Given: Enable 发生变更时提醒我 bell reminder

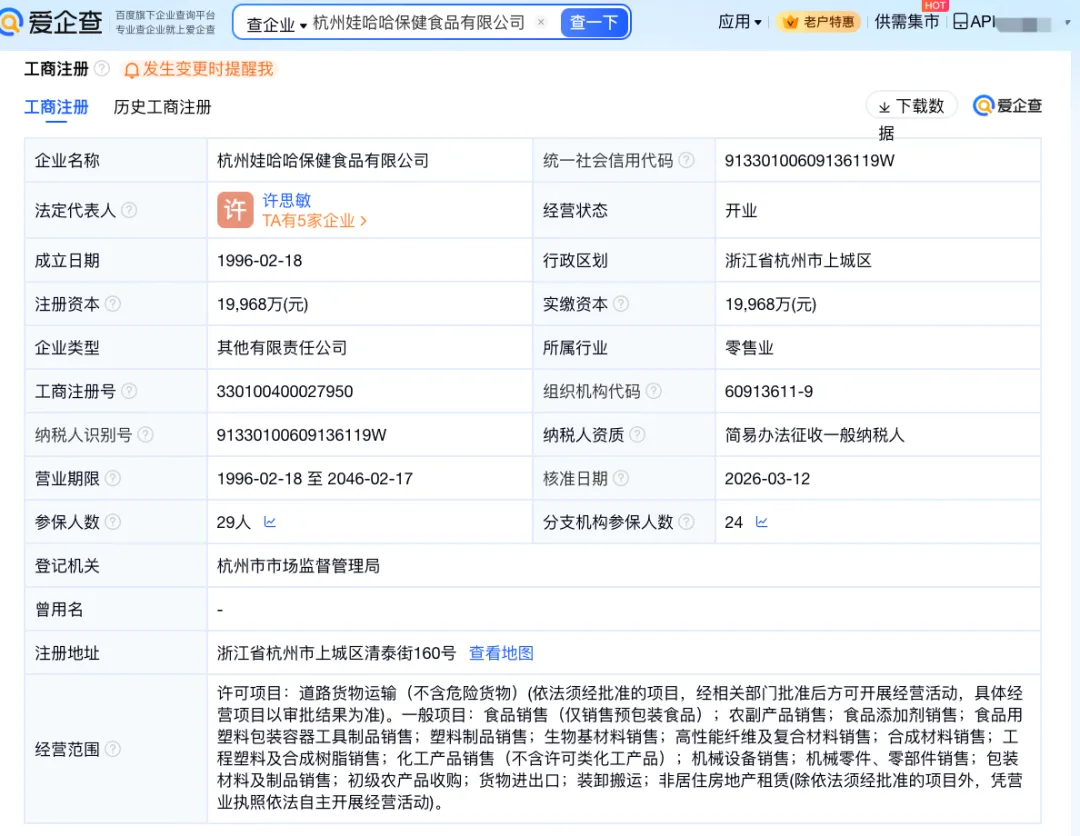Looking at the screenshot, I should 198,69.
